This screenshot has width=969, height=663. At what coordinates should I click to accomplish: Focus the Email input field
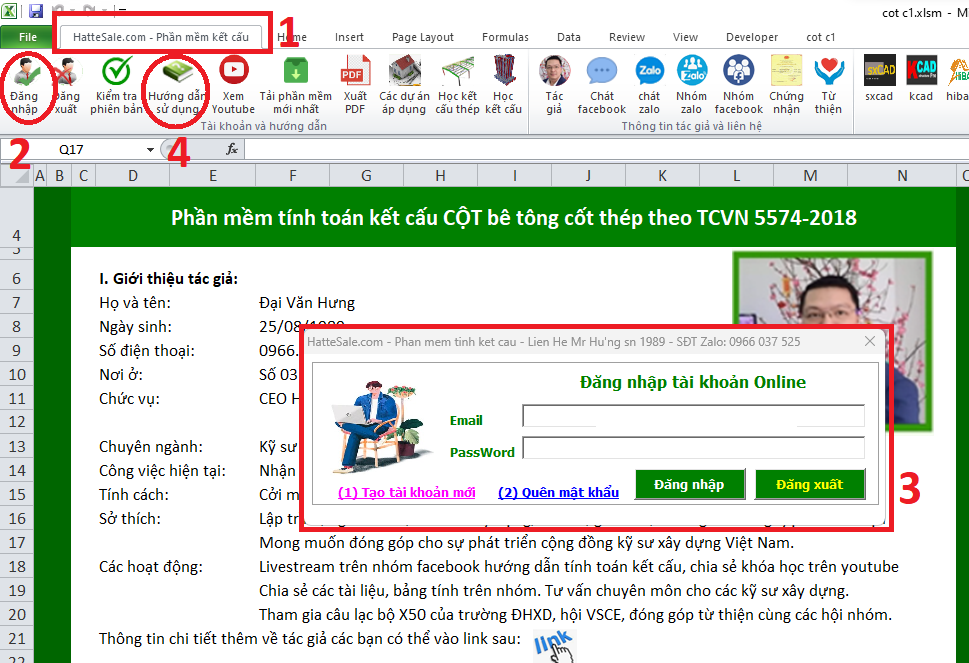pyautogui.click(x=693, y=416)
